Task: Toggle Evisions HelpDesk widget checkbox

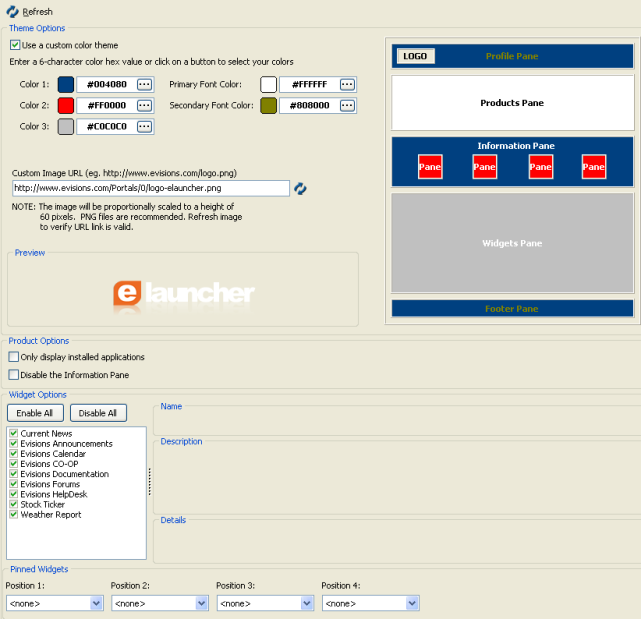Action: [x=13, y=494]
